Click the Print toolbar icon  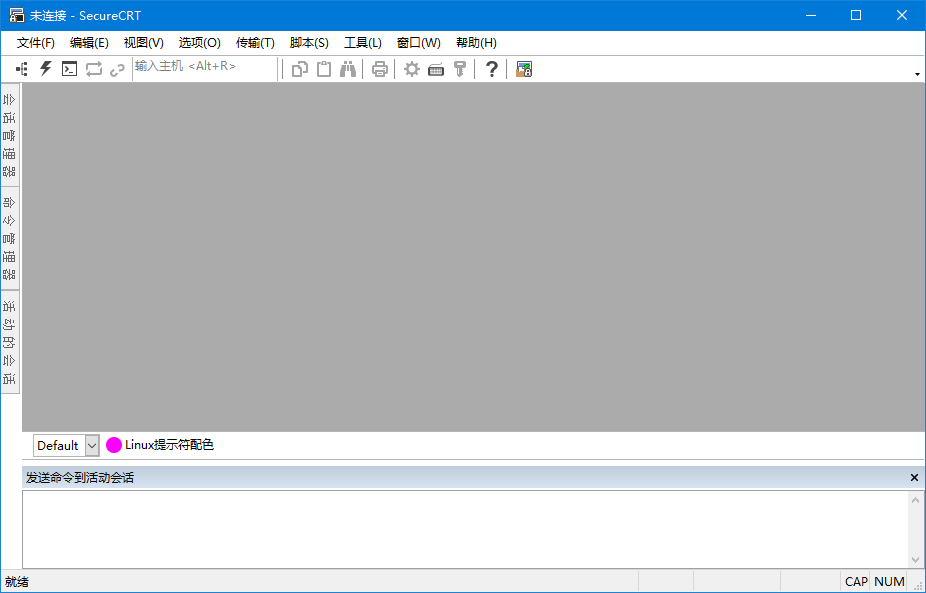(380, 69)
